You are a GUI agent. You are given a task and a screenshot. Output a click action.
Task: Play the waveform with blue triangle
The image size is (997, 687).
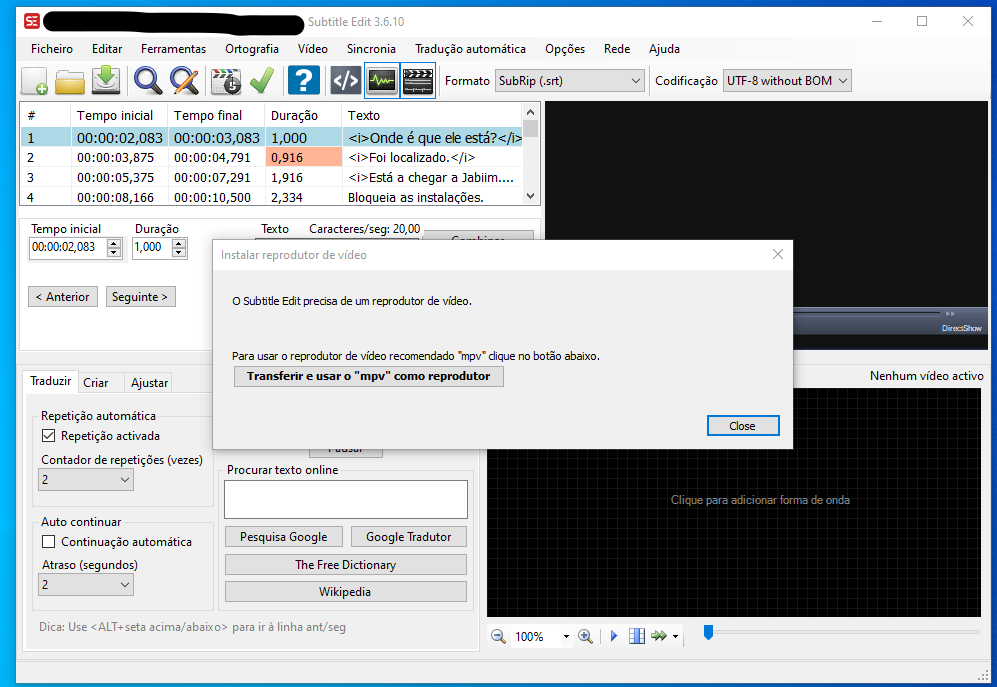point(614,636)
